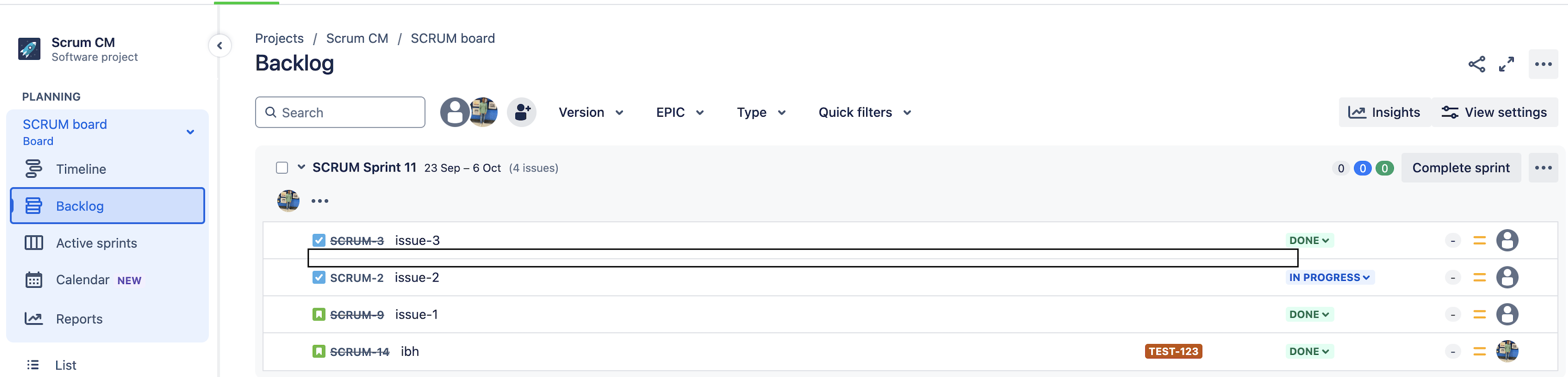This screenshot has width=1568, height=377.
Task: Open the Scrum CM breadcrumb link
Action: coord(357,38)
